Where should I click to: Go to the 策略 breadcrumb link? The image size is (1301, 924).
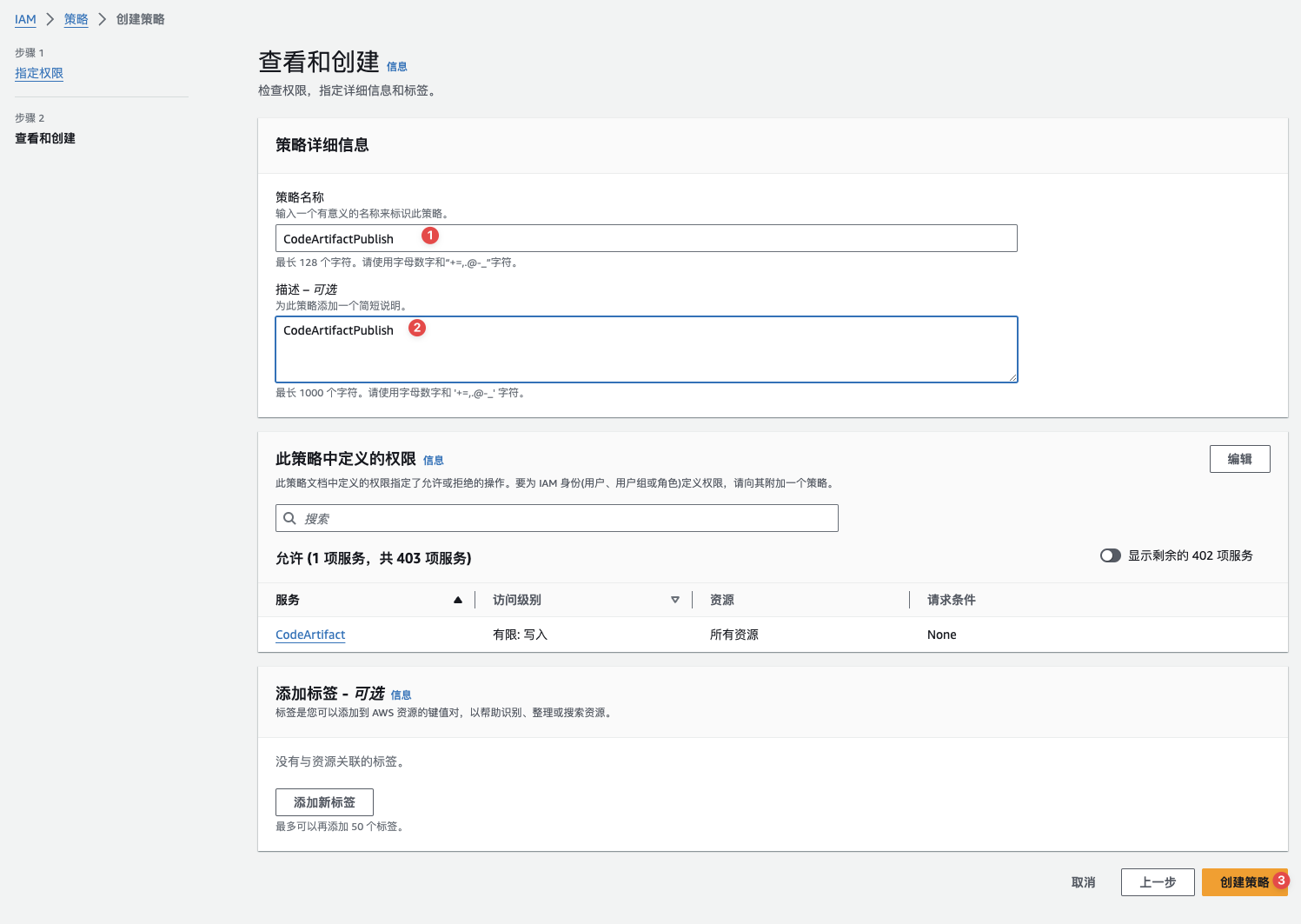pos(76,19)
